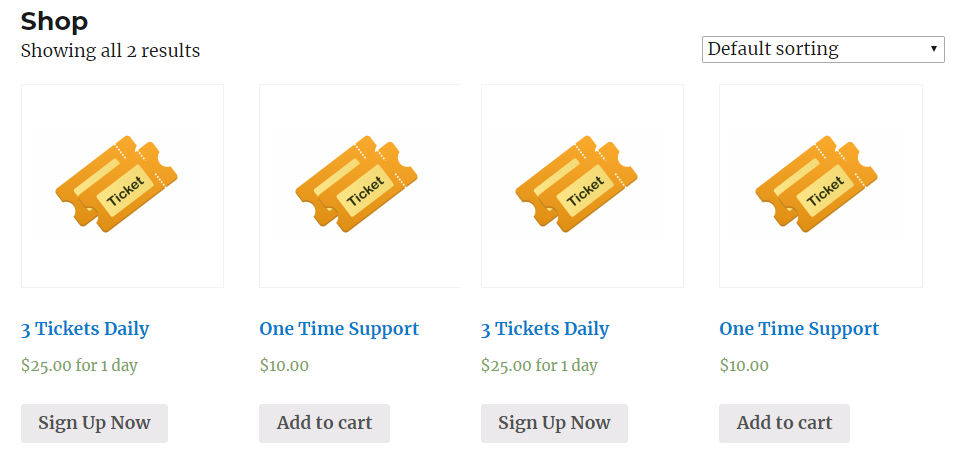The height and width of the screenshot is (460, 980).
Task: Open the second 3 Tickets Daily title link
Action: pos(545,329)
